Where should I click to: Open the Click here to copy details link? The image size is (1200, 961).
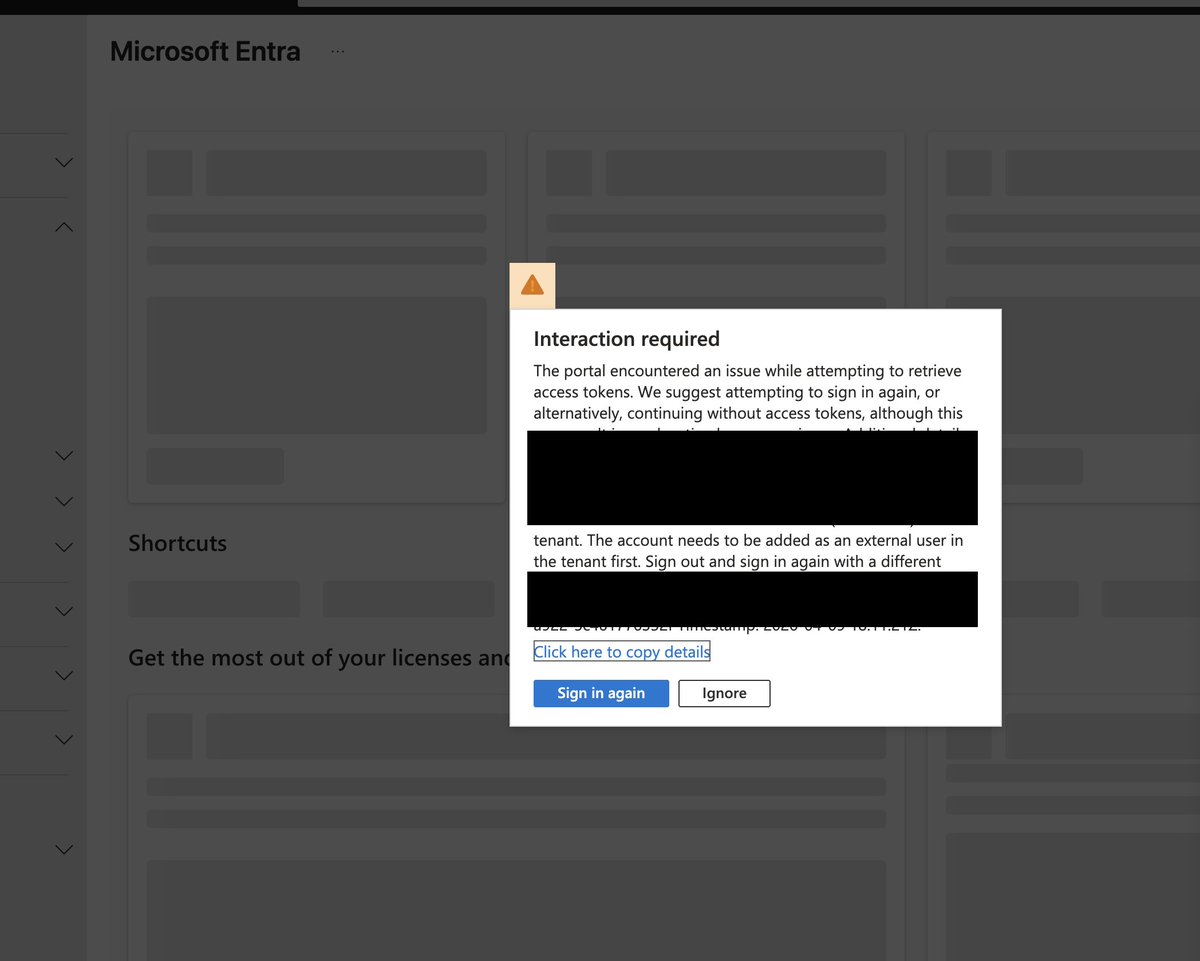(x=622, y=652)
